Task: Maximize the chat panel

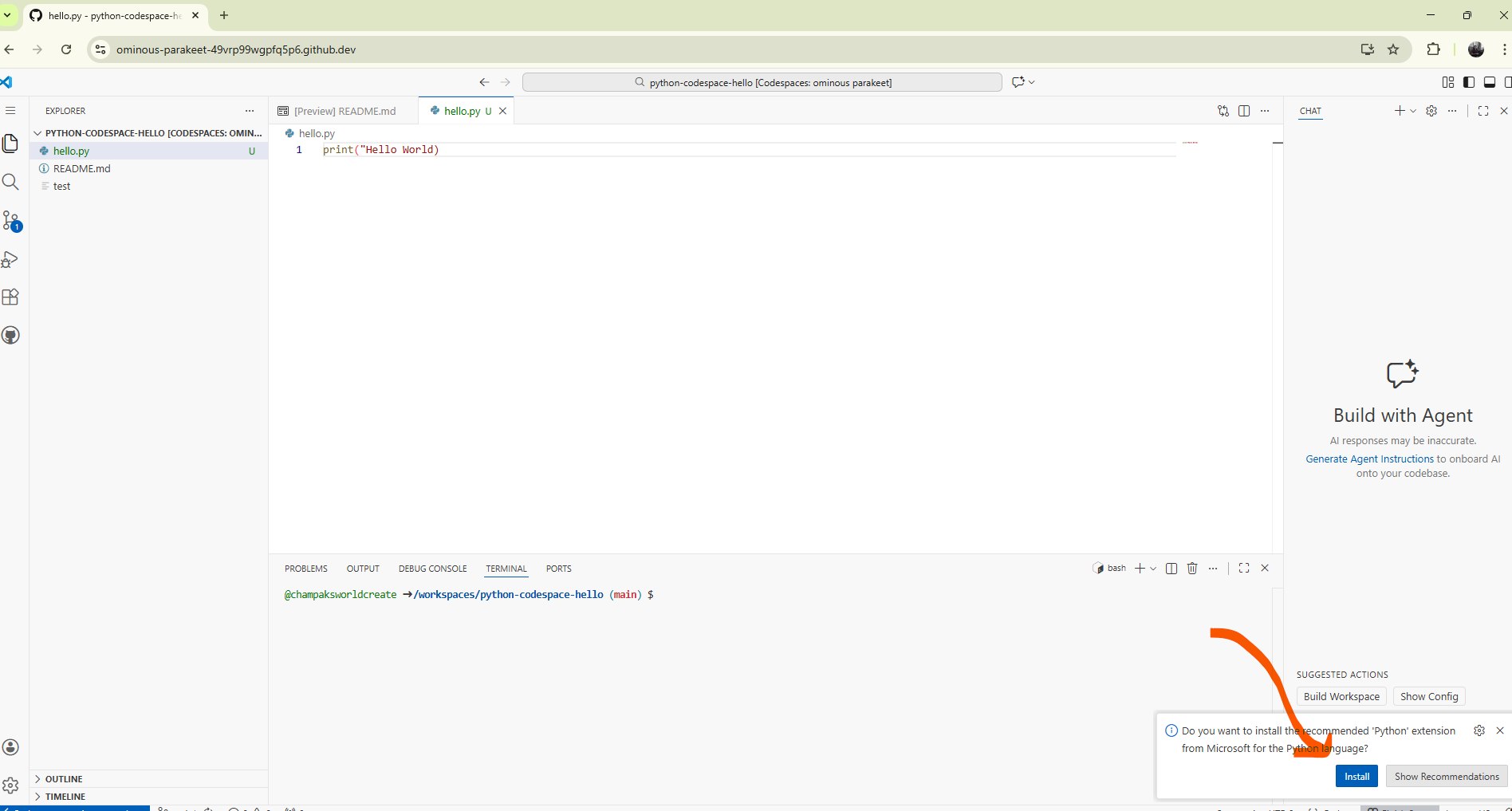Action: coord(1483,111)
